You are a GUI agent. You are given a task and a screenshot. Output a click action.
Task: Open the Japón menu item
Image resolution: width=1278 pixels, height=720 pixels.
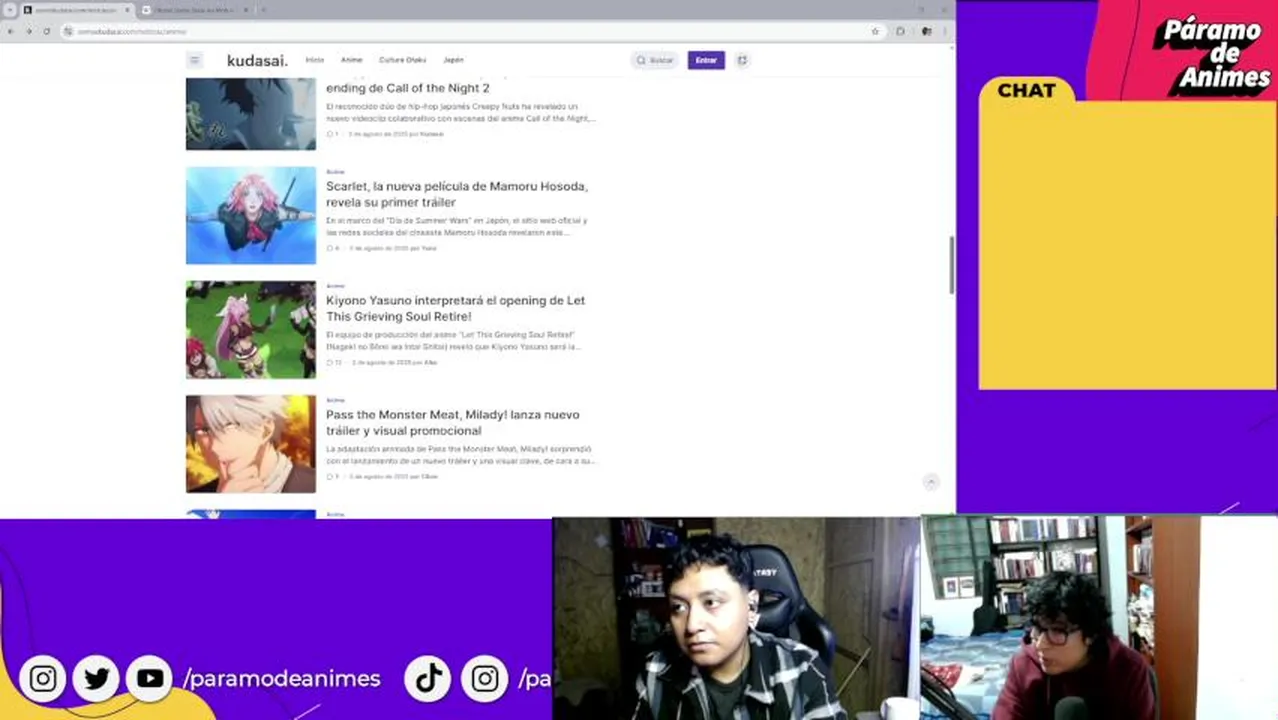pyautogui.click(x=453, y=60)
